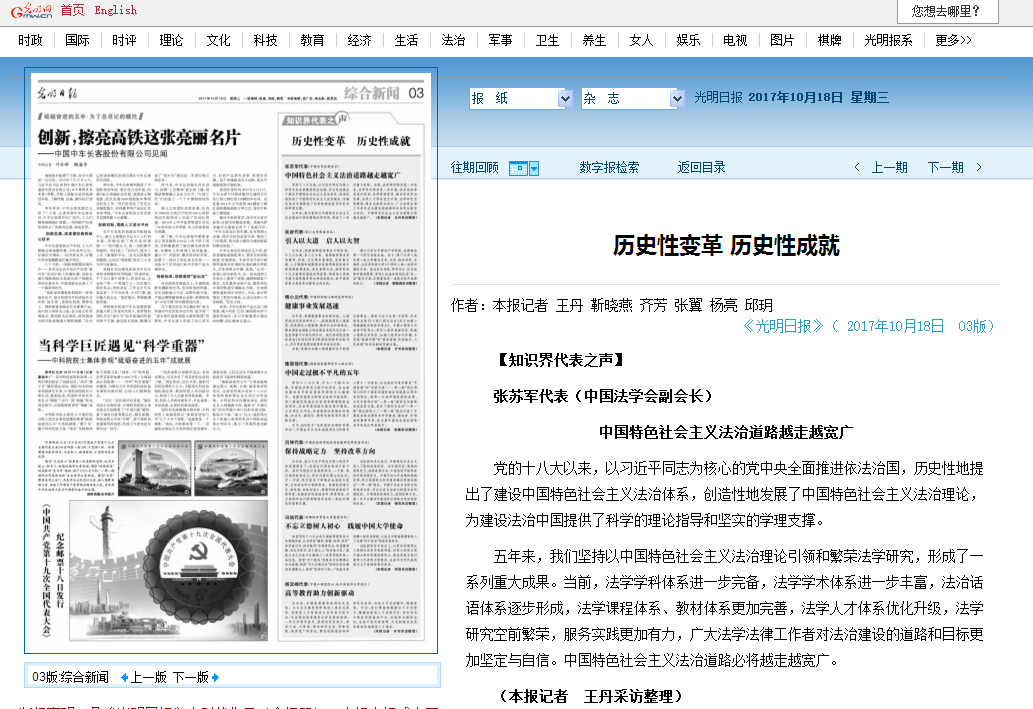Open the 时政 navigation section

click(x=30, y=41)
